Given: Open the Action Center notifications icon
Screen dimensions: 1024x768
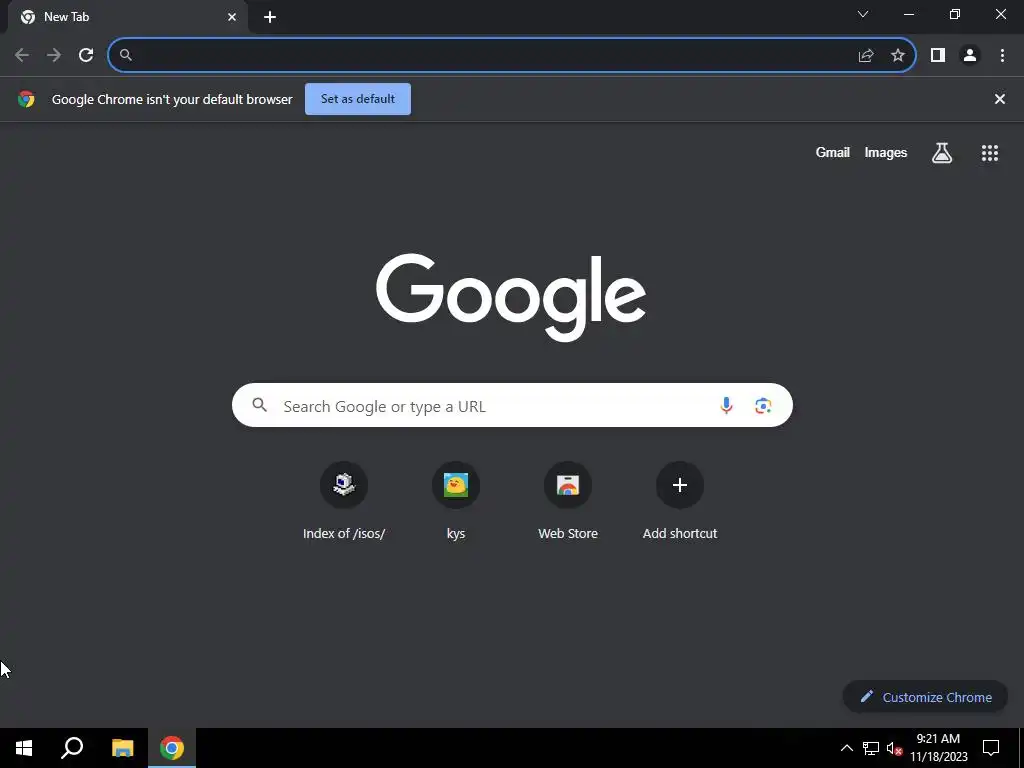Looking at the screenshot, I should 991,748.
